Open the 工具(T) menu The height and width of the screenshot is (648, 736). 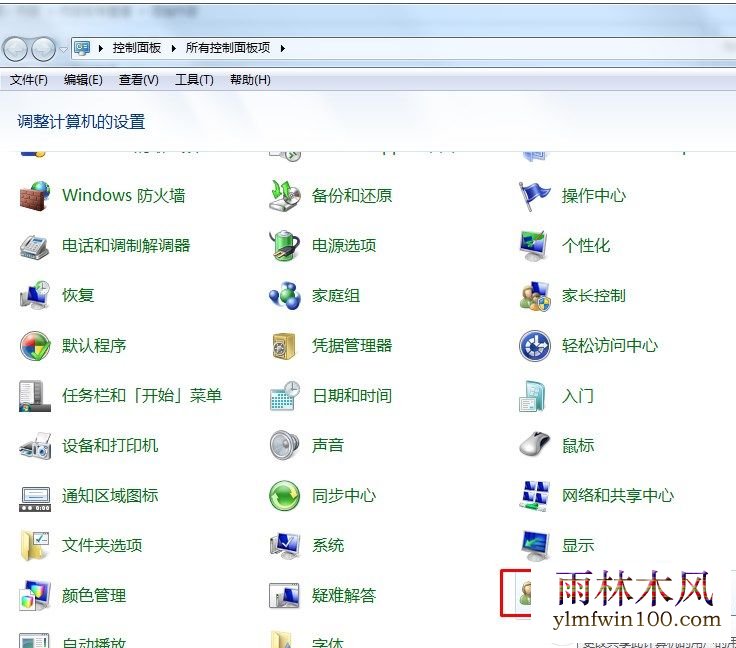pyautogui.click(x=194, y=80)
